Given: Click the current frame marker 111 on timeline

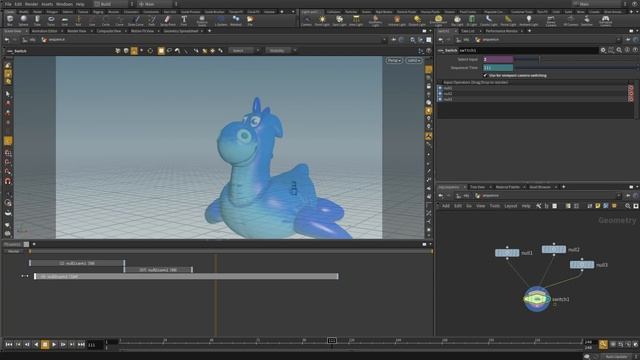Looking at the screenshot, I should 332,340.
